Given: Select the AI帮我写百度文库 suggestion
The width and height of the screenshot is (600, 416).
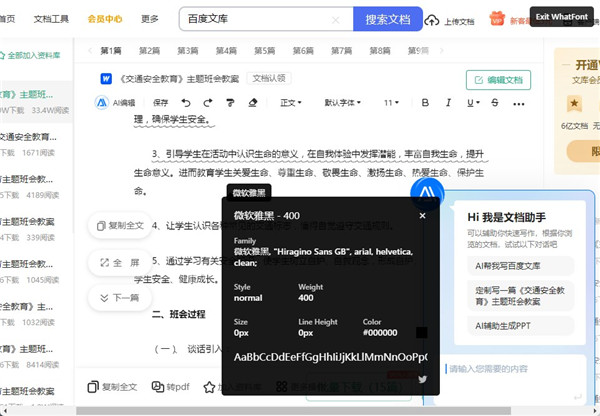Looking at the screenshot, I should [520, 266].
